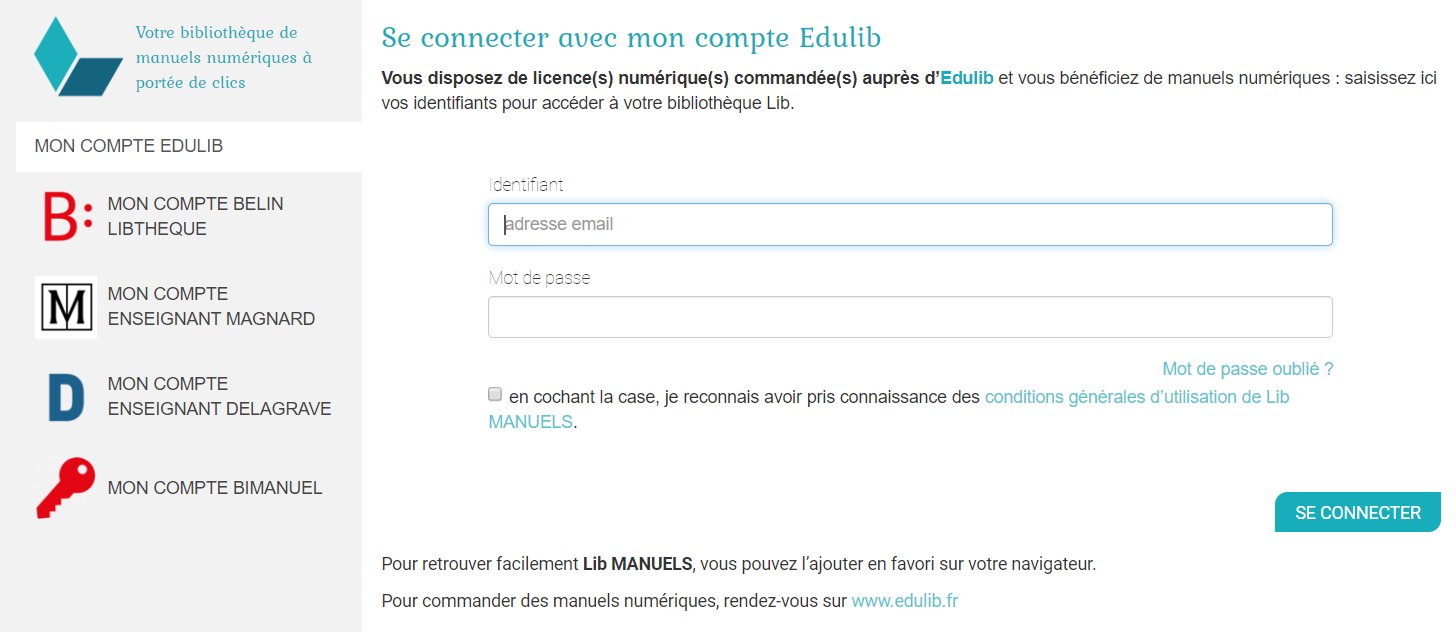Screen dimensions: 1456x632
Task: Click into the Mot de passe field
Action: (x=910, y=317)
